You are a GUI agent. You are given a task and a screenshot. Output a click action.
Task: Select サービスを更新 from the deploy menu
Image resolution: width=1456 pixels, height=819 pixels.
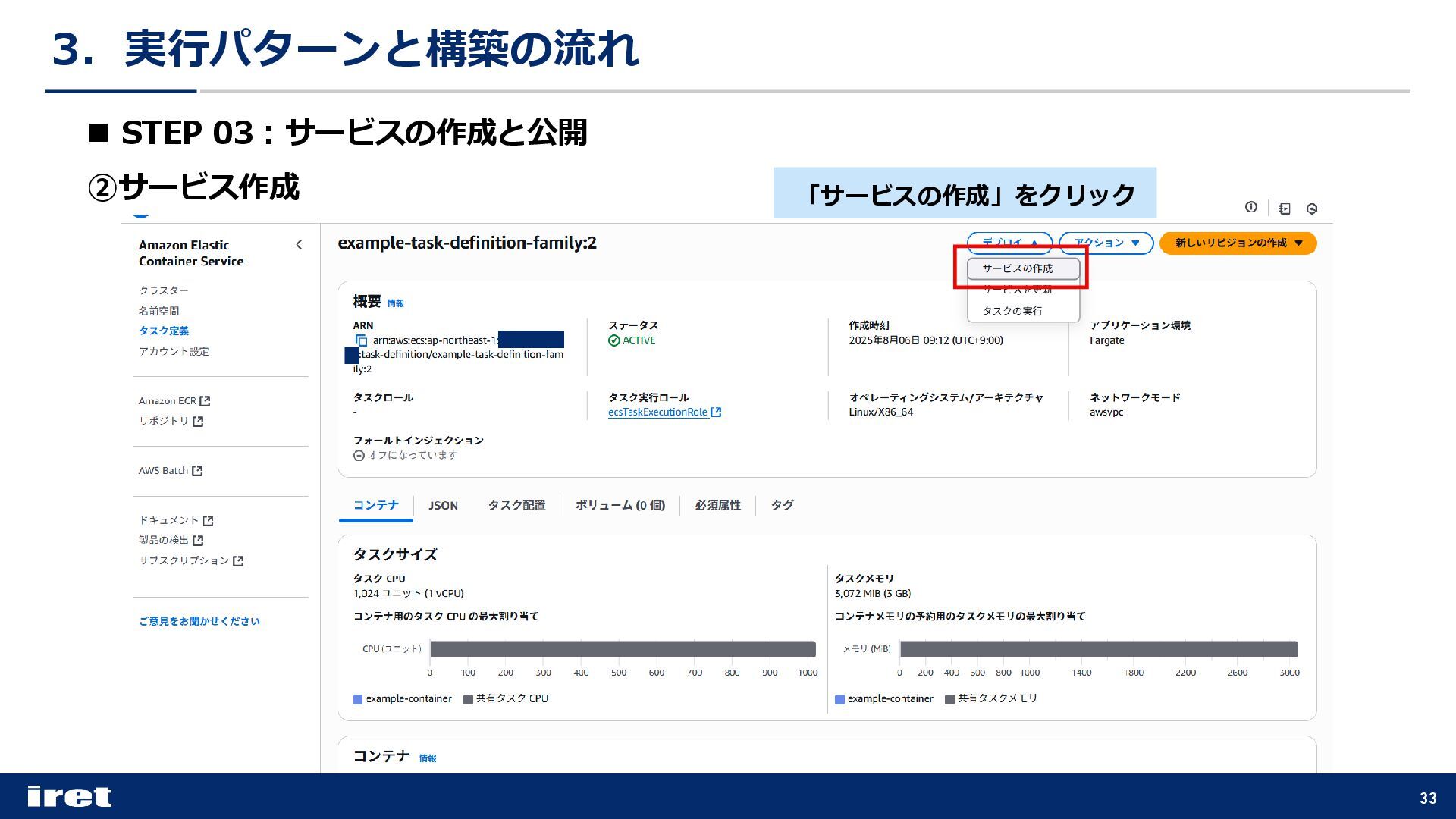pyautogui.click(x=1023, y=290)
